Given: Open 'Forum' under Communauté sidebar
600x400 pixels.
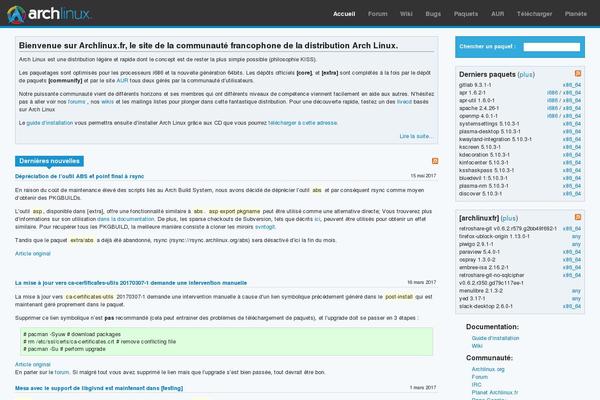Looking at the screenshot, I should [x=479, y=377].
